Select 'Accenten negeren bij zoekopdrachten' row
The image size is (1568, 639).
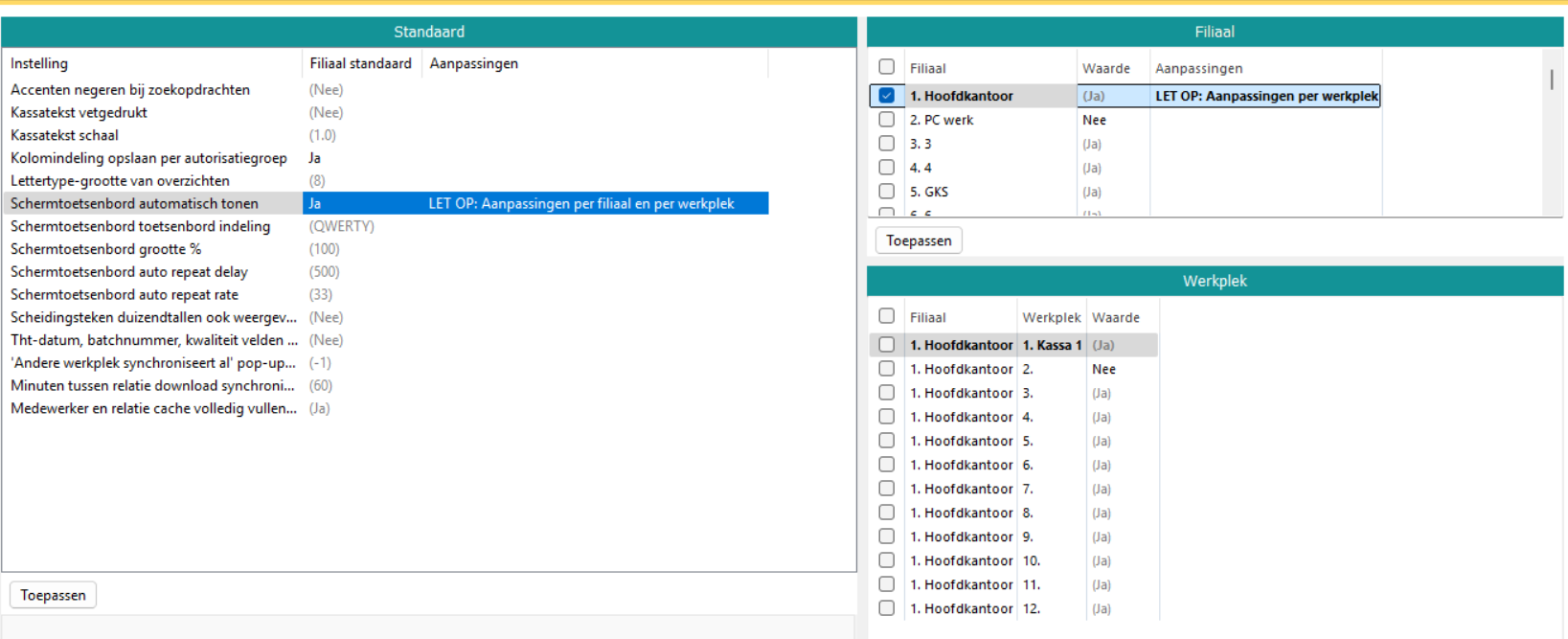[129, 89]
